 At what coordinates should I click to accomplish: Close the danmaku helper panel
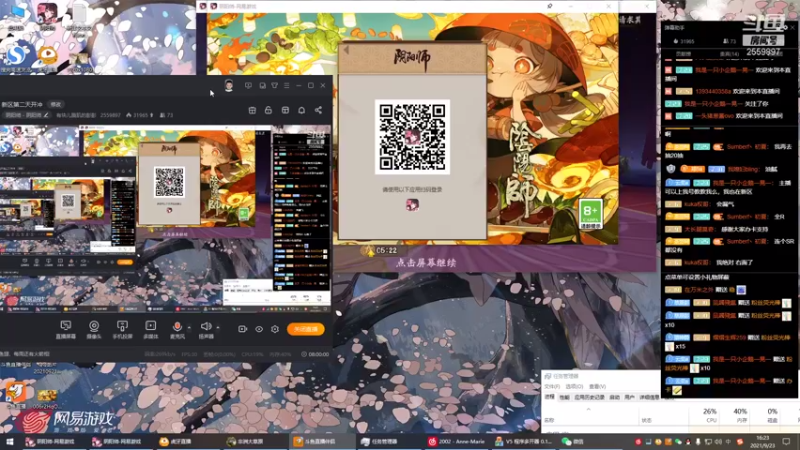coord(792,28)
